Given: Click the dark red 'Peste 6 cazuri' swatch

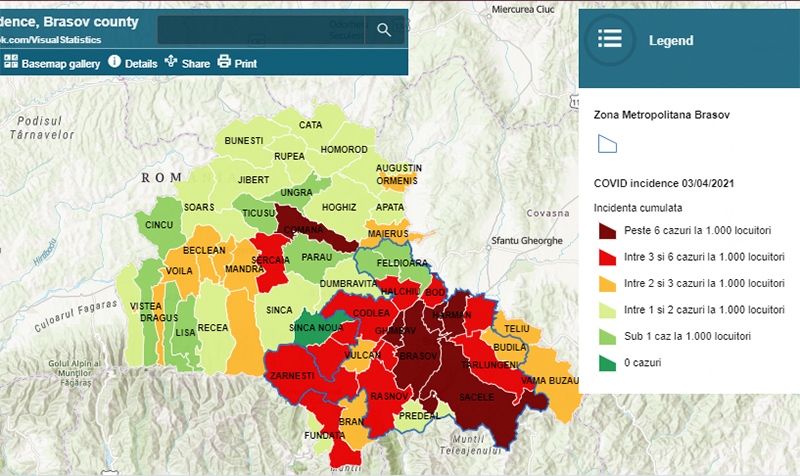Looking at the screenshot, I should point(606,231).
